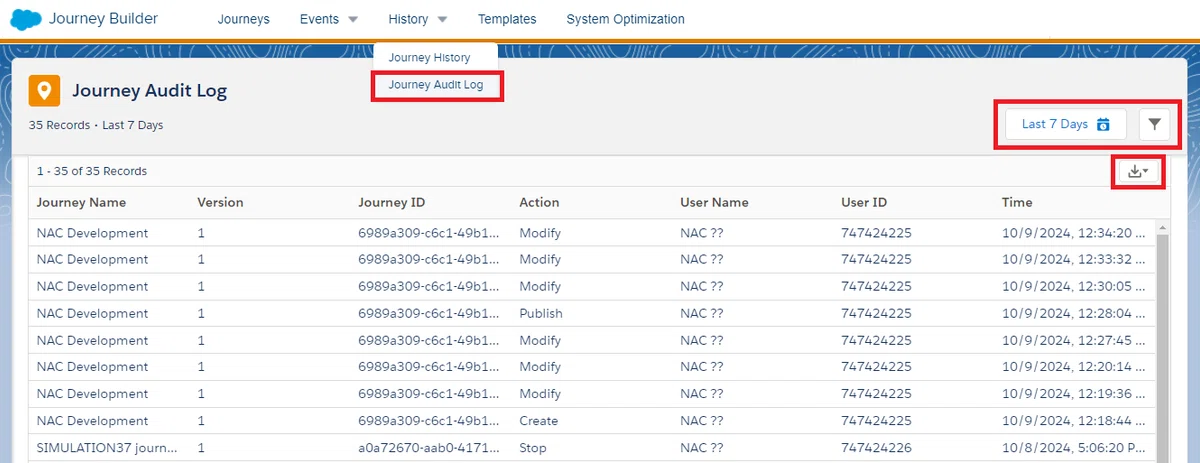Open the Journeys tab
Viewport: 1200px width, 463px height.
[244, 19]
